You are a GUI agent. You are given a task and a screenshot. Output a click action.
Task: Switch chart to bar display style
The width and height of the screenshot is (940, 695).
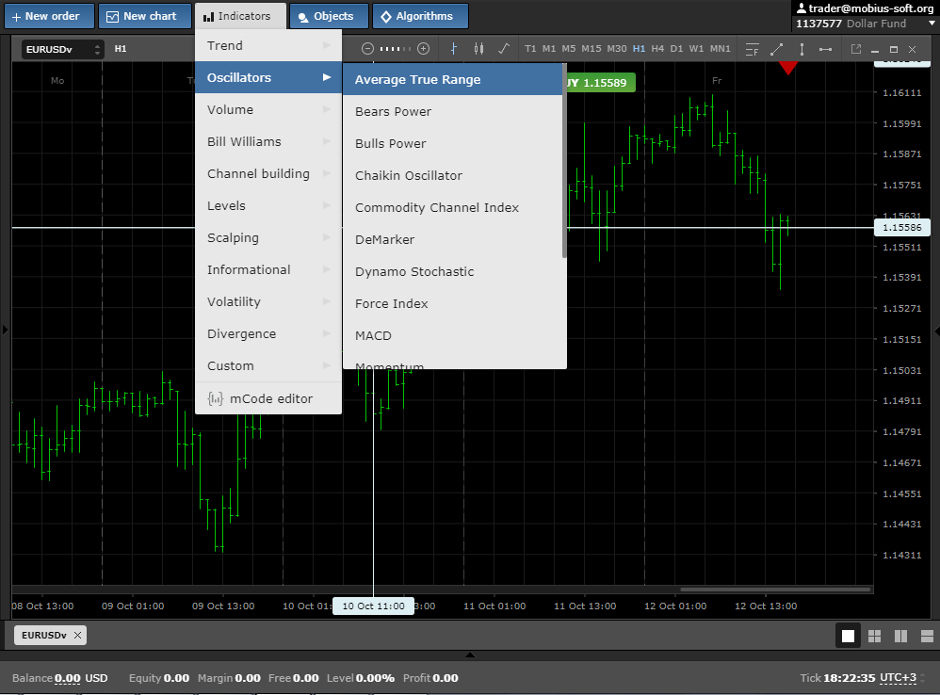453,49
